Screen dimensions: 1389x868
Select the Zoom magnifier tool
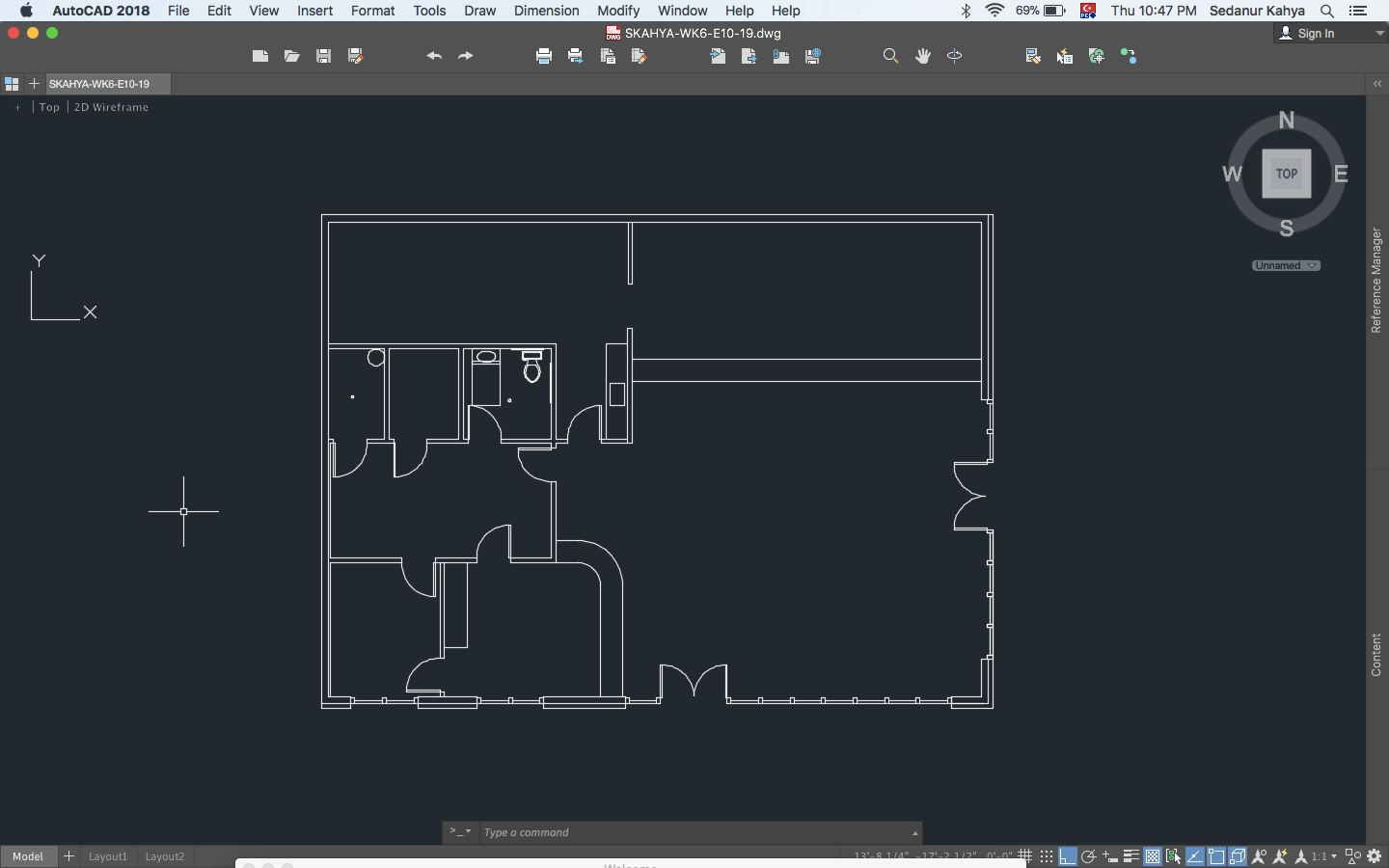[890, 56]
